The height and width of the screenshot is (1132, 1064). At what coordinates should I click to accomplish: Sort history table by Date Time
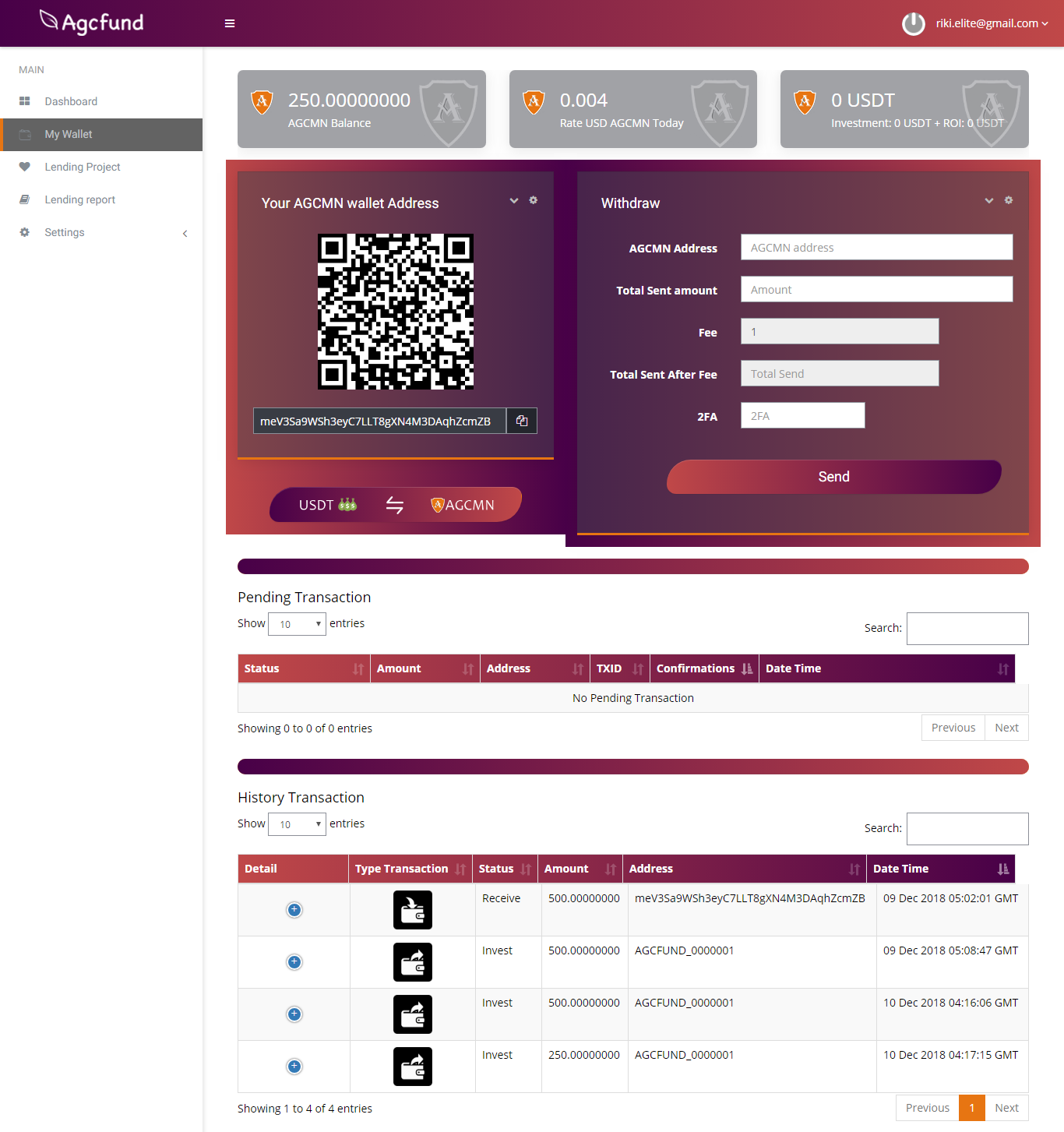pyautogui.click(x=941, y=869)
